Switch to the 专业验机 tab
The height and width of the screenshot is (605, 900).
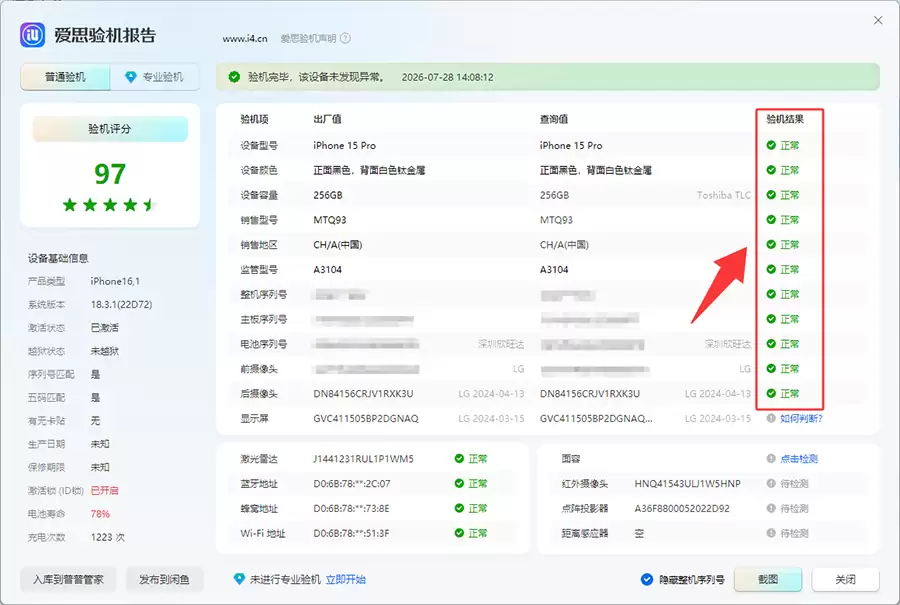[155, 77]
